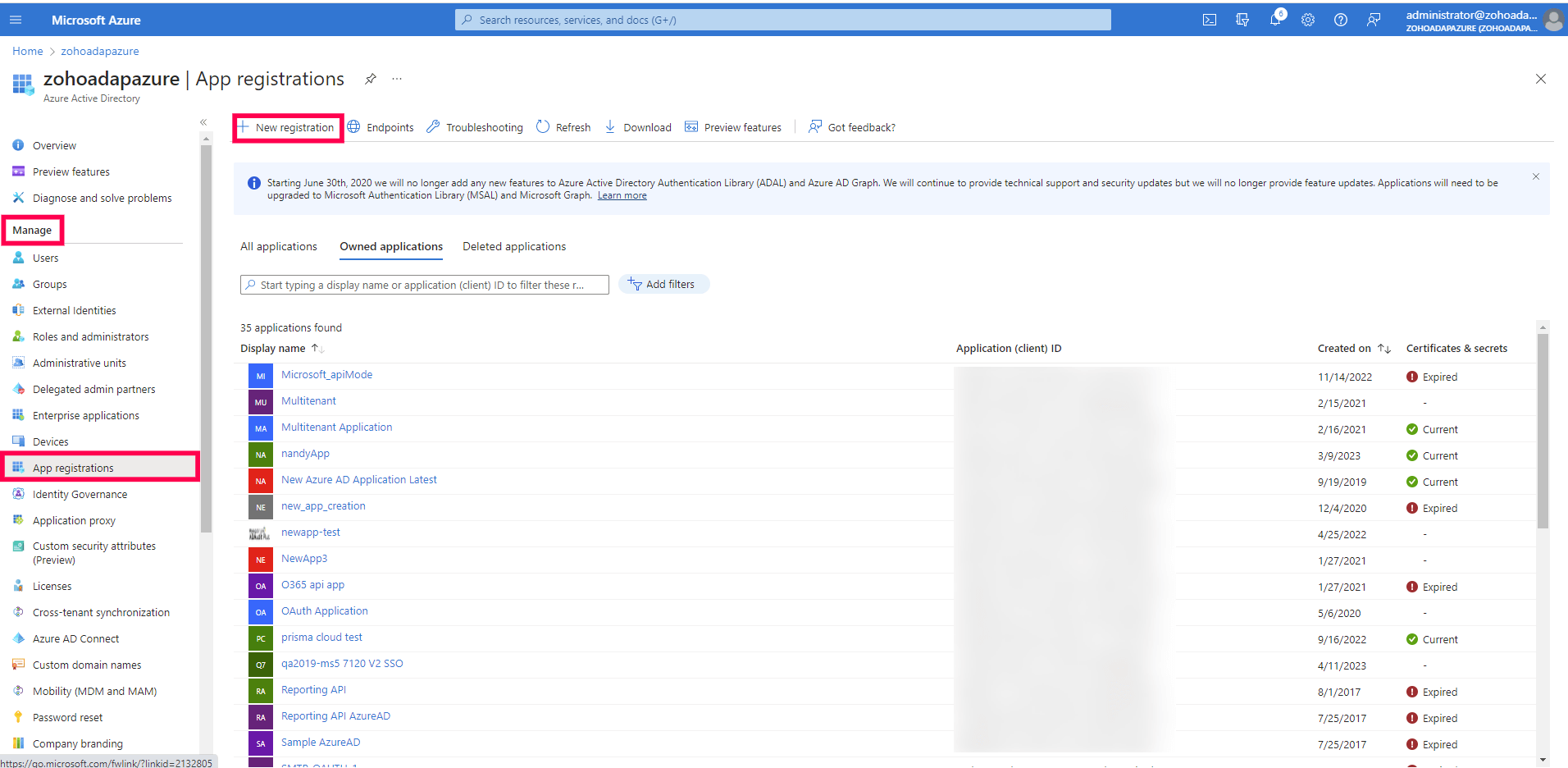Screen dimensions: 1568x768
Task: Open Groups in the Manage menu
Action: point(50,284)
